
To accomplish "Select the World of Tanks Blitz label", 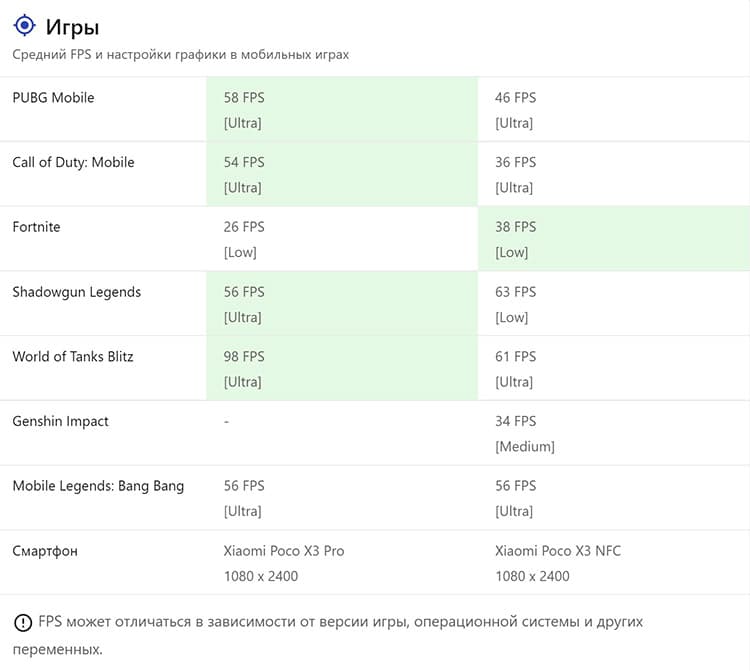I will pos(73,356).
